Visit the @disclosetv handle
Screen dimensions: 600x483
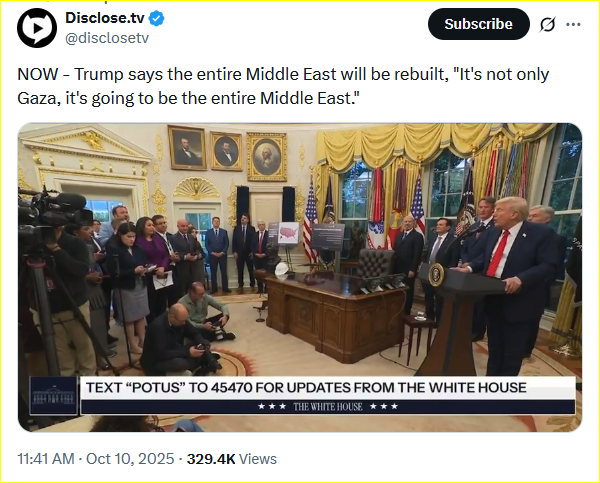(107, 38)
